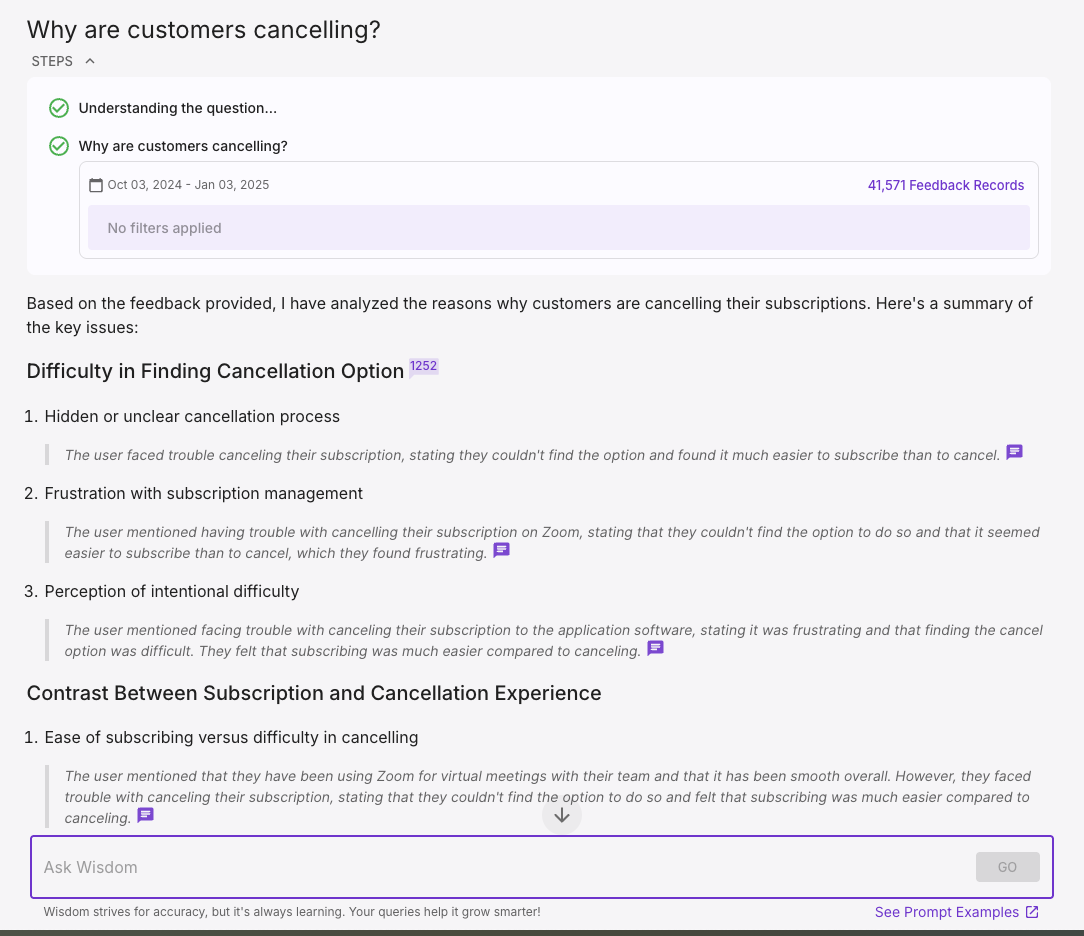Click the Understanding the question... step text
This screenshot has width=1084, height=936.
(x=178, y=109)
